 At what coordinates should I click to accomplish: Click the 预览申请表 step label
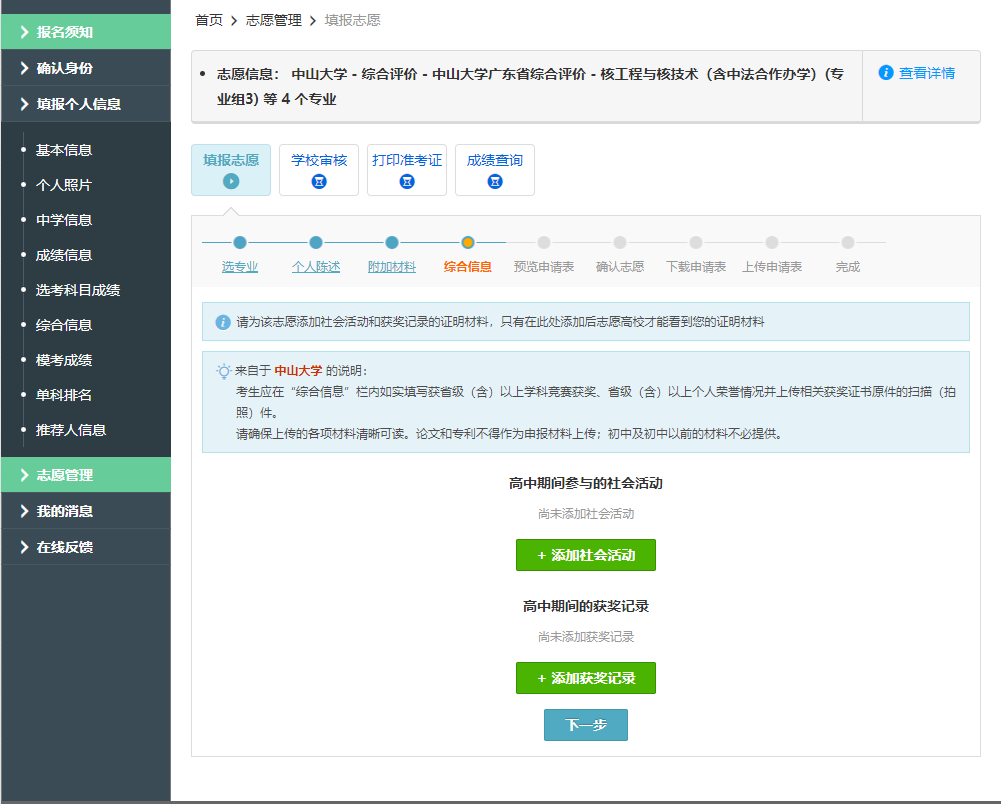click(x=544, y=267)
